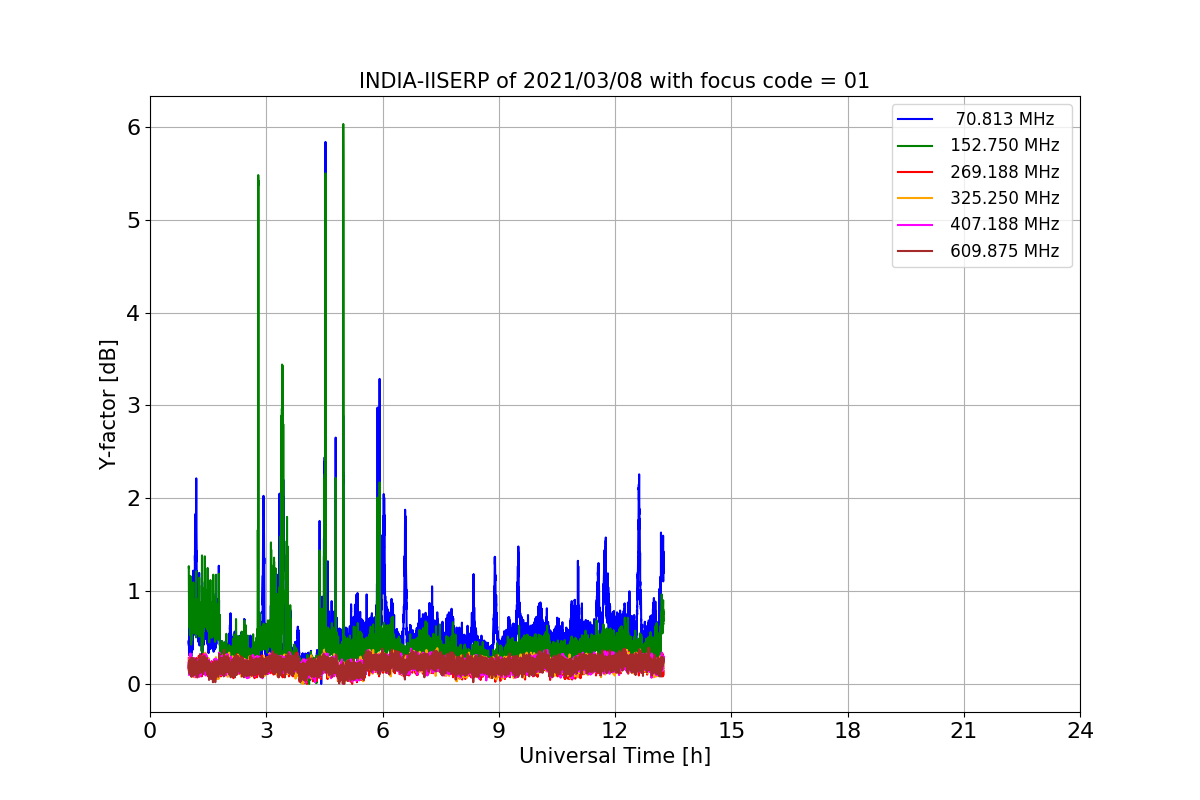Click the blue line swatch in legend
1200x800 pixels.
(916, 119)
